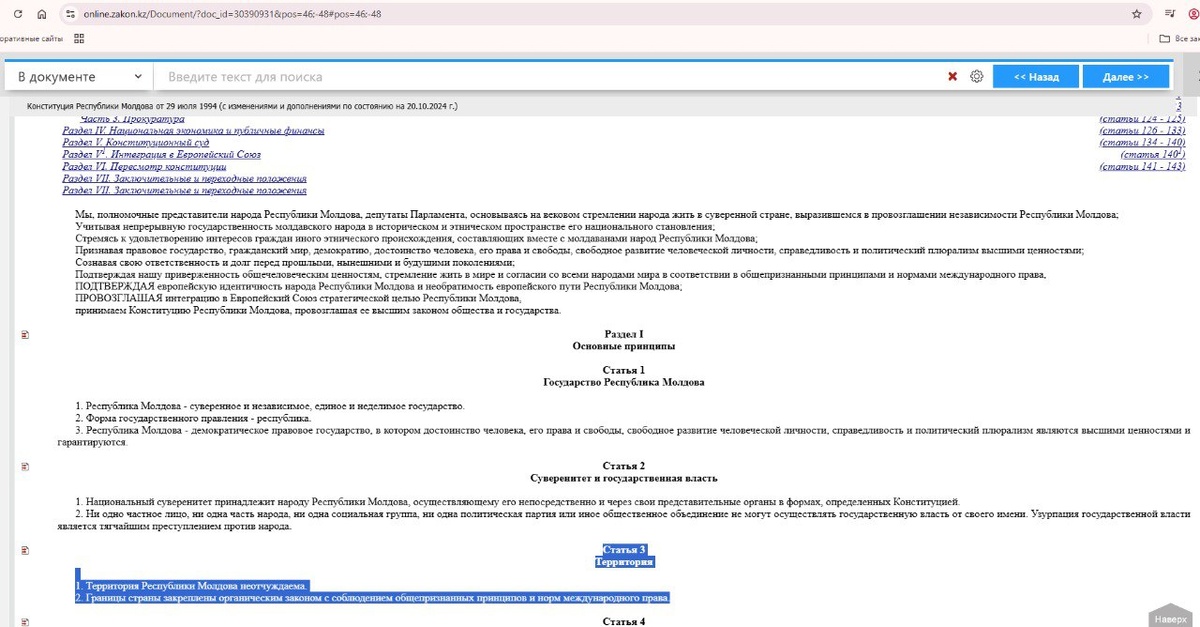Click the 'оративные сайты' bookmark in bookmarks bar
The width and height of the screenshot is (1200, 627).
(32, 39)
